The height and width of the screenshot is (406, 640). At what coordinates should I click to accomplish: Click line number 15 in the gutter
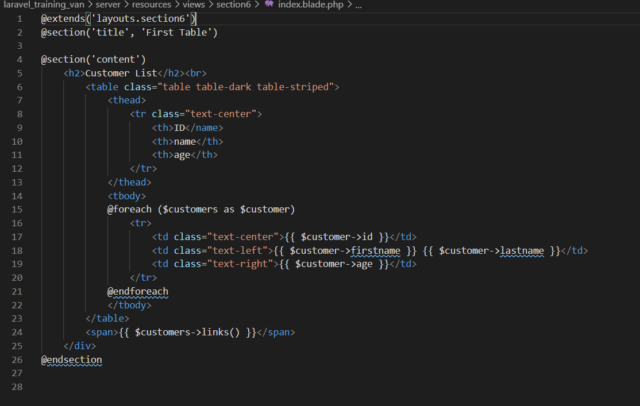tap(17, 209)
